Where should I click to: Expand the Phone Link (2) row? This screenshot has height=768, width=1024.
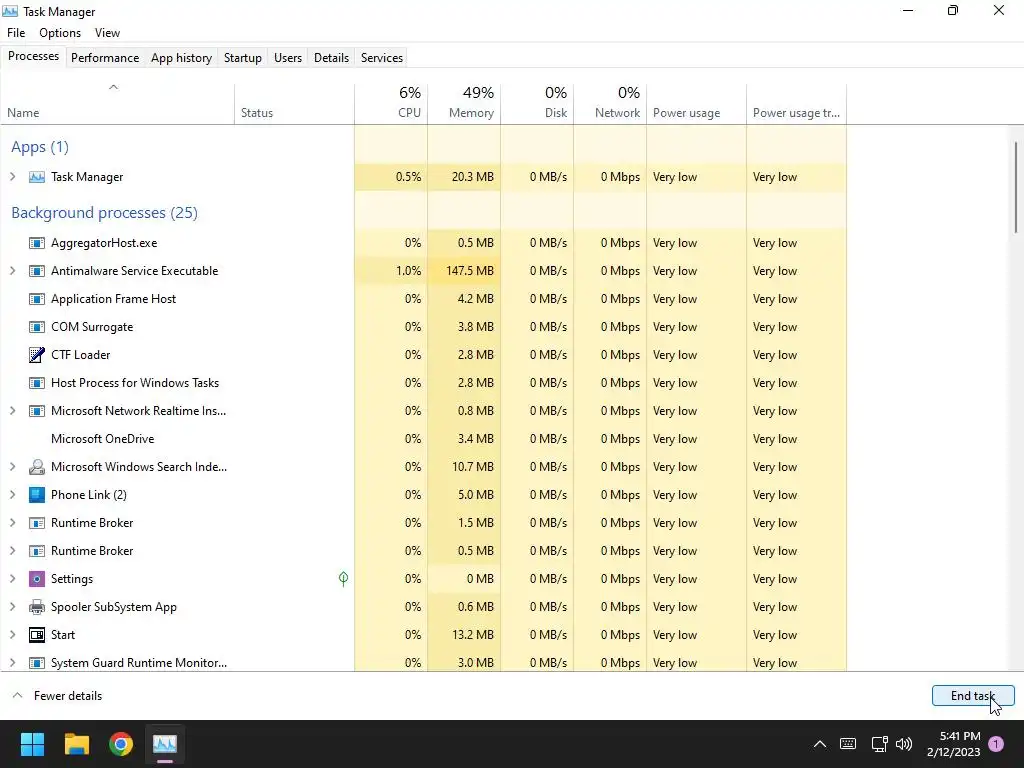click(12, 495)
